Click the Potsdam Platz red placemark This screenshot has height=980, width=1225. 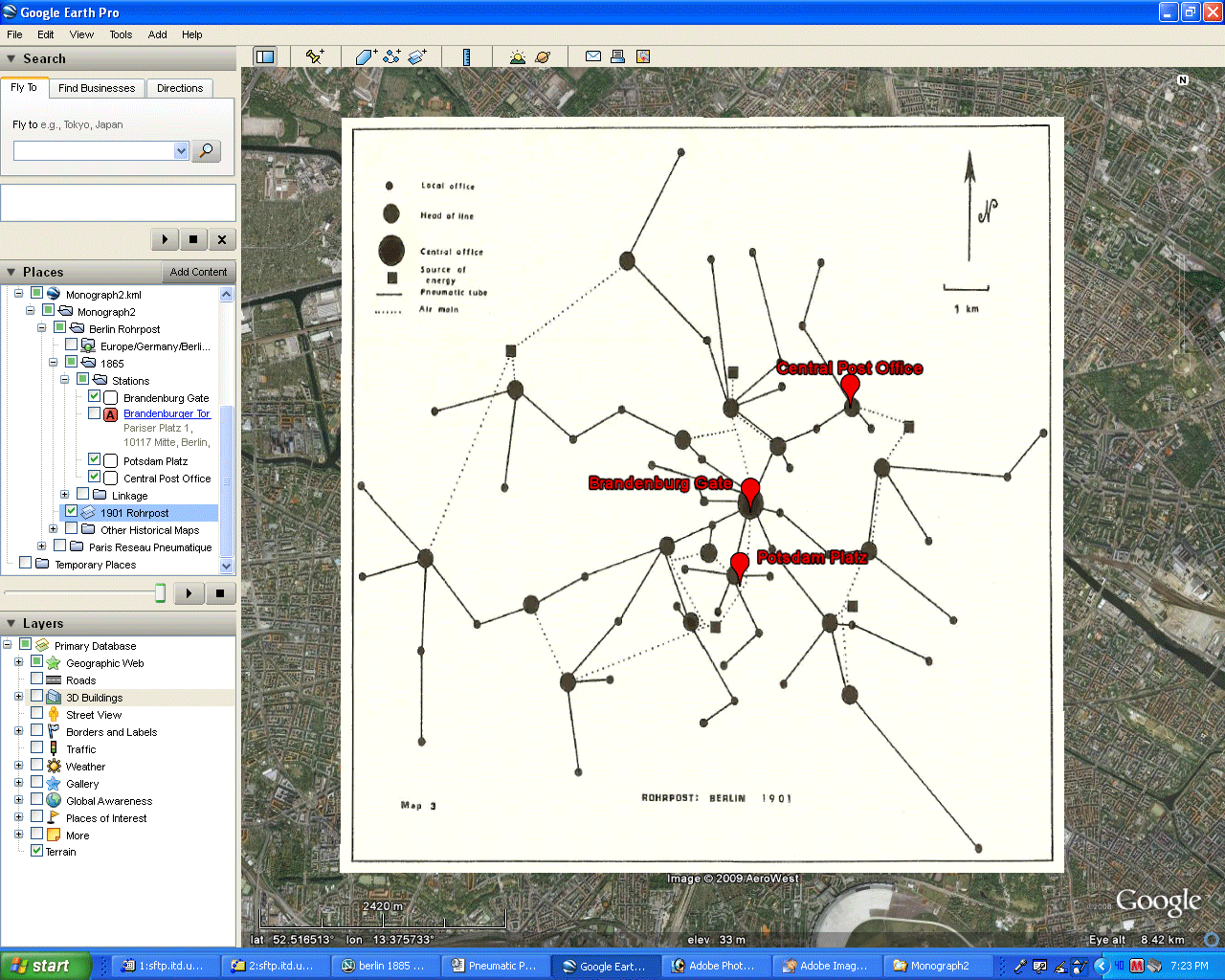[740, 566]
